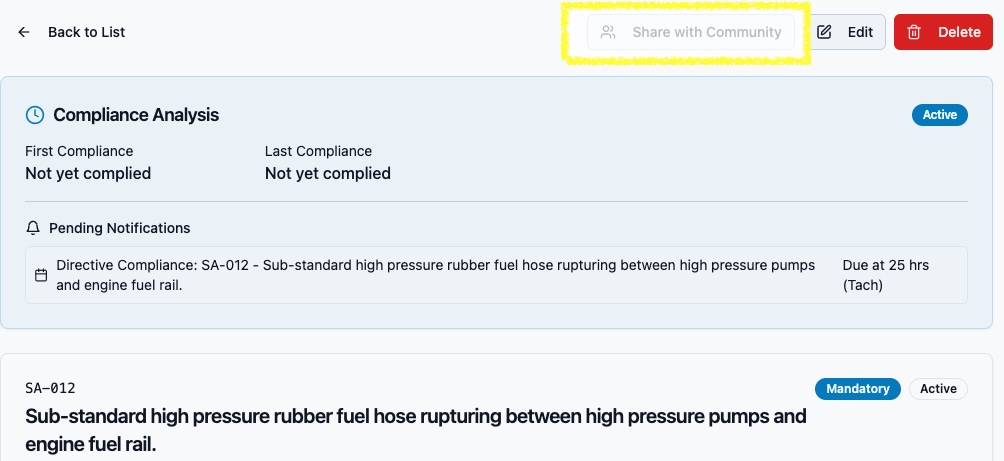This screenshot has height=461, width=1004.
Task: Click the bell icon for Pending Notifications
Action: [33, 228]
